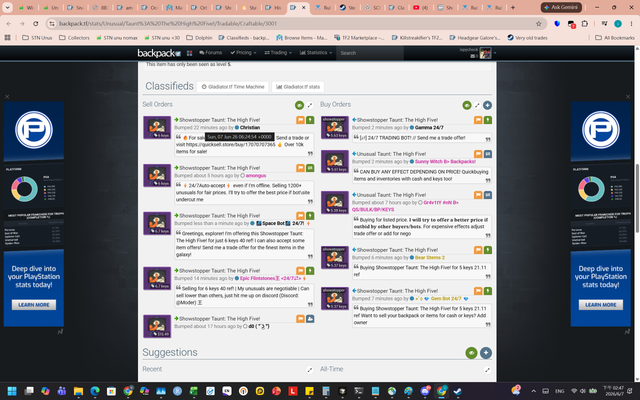Open the Statistics dropdown menu

click(x=316, y=53)
